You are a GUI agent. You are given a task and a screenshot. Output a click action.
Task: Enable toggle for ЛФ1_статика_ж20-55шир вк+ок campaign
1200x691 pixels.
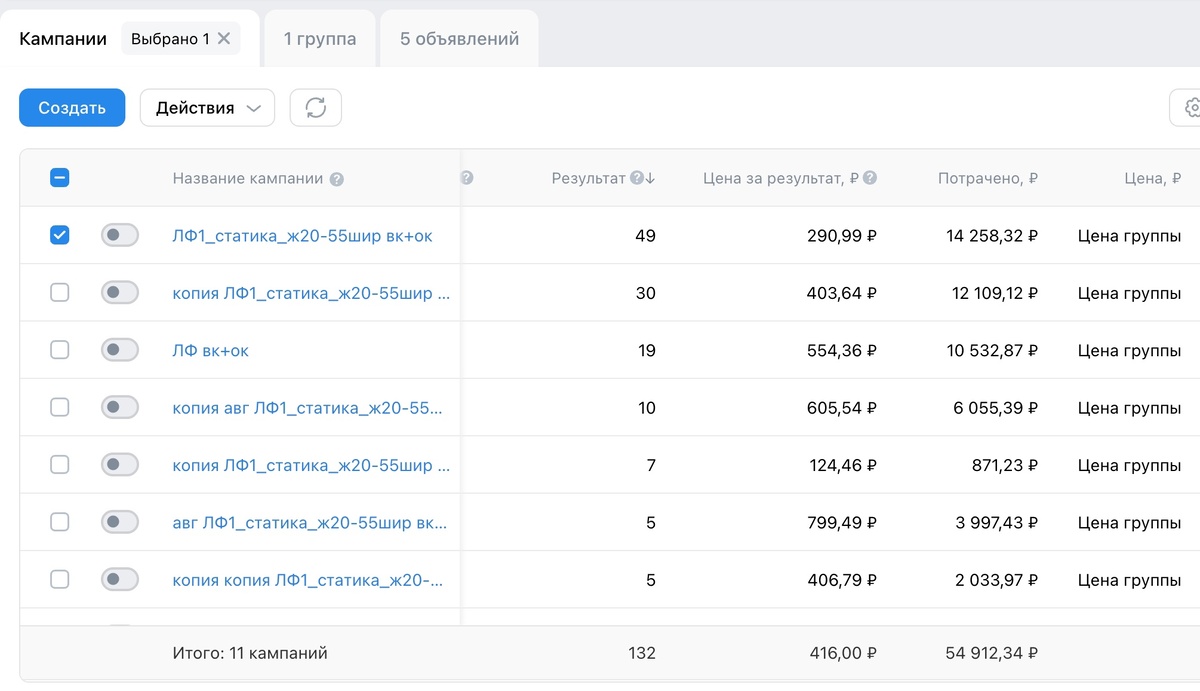119,236
